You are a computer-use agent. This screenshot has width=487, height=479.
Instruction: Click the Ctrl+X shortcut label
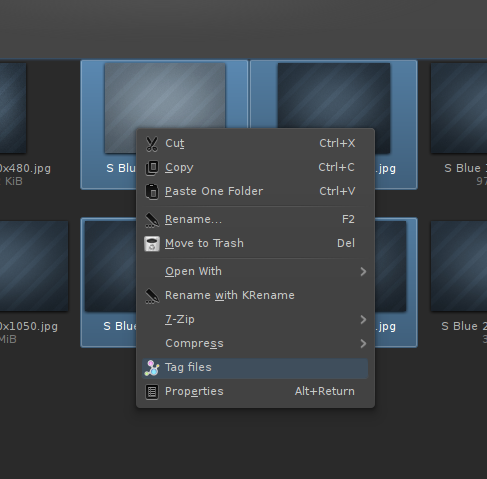pyautogui.click(x=337, y=143)
